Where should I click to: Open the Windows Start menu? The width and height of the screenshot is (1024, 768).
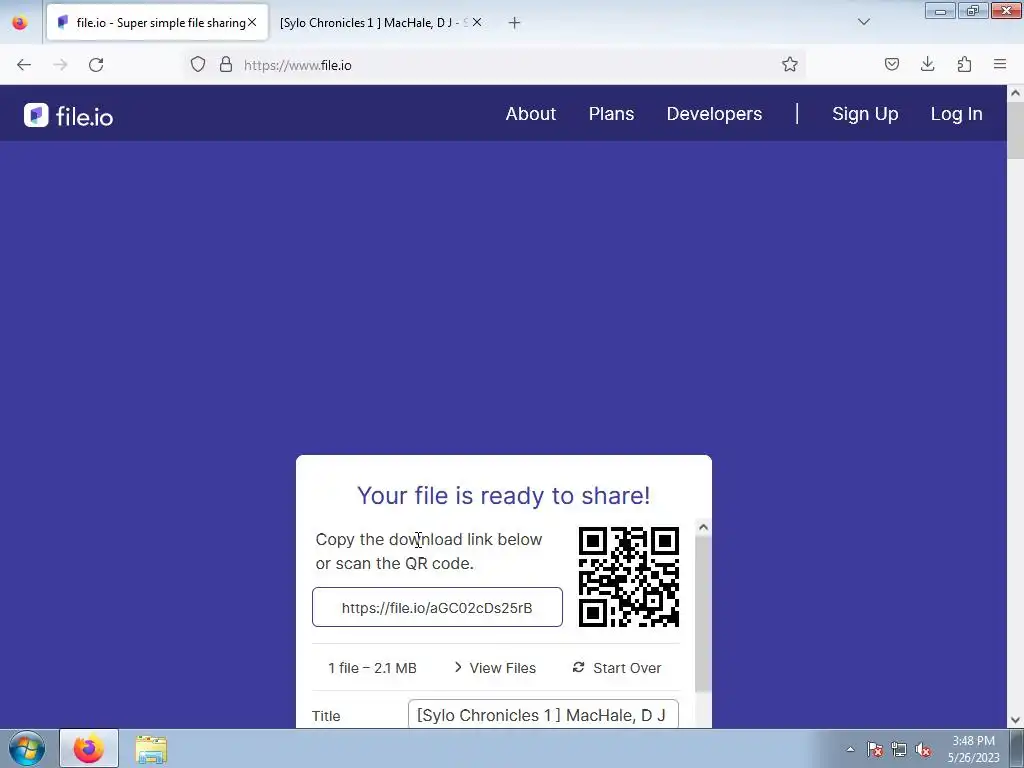[27, 748]
